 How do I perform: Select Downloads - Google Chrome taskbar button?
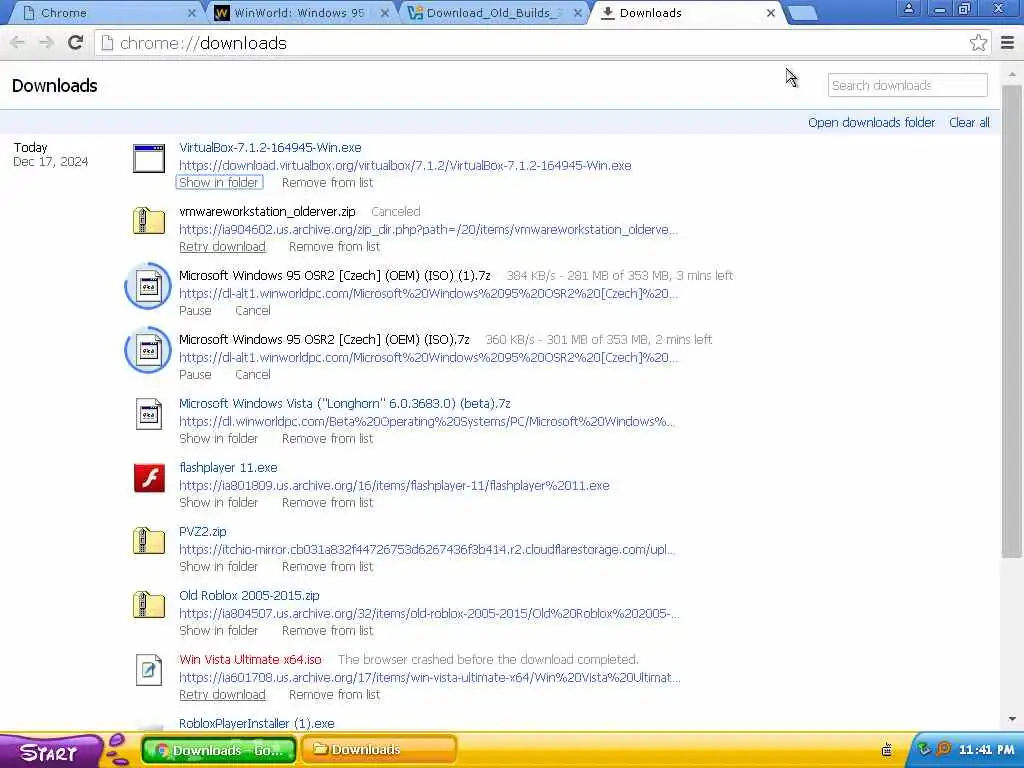click(219, 750)
